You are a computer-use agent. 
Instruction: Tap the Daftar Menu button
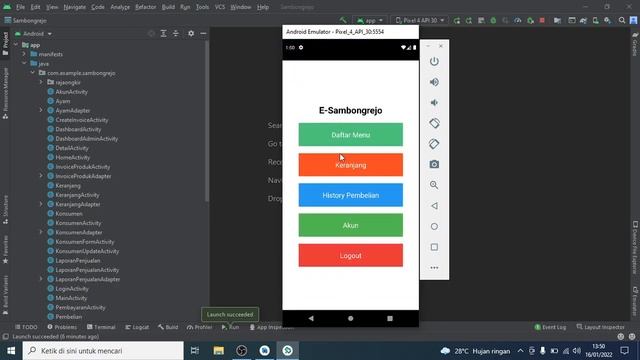pos(351,135)
